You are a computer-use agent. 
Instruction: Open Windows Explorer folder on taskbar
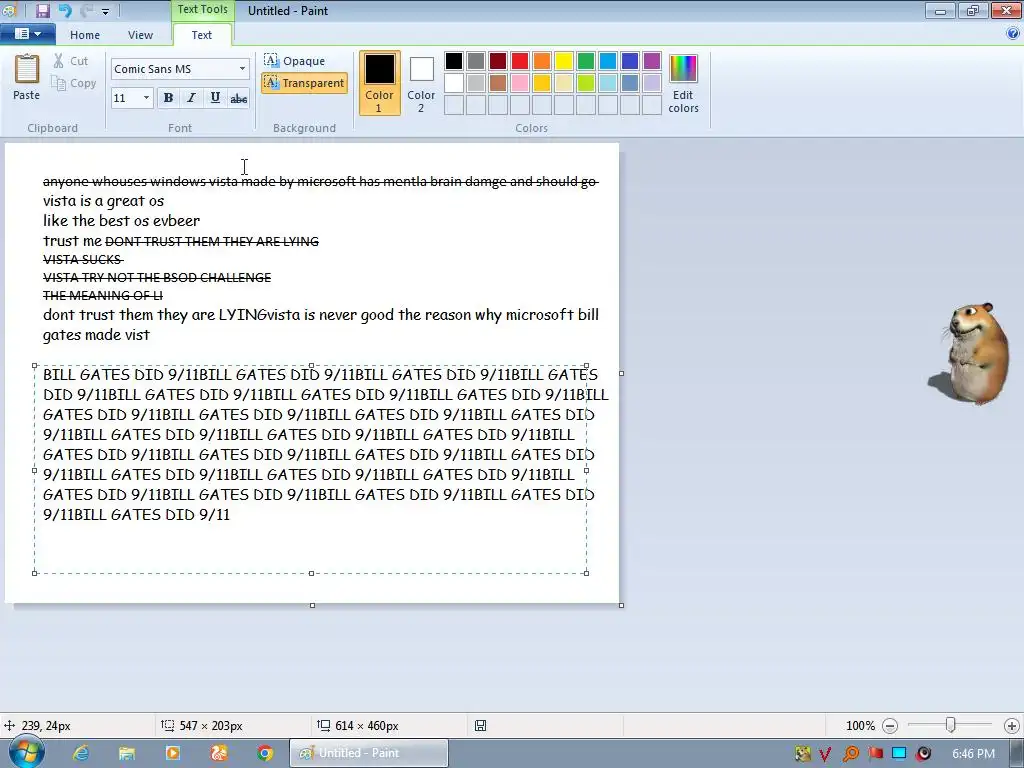coord(127,753)
